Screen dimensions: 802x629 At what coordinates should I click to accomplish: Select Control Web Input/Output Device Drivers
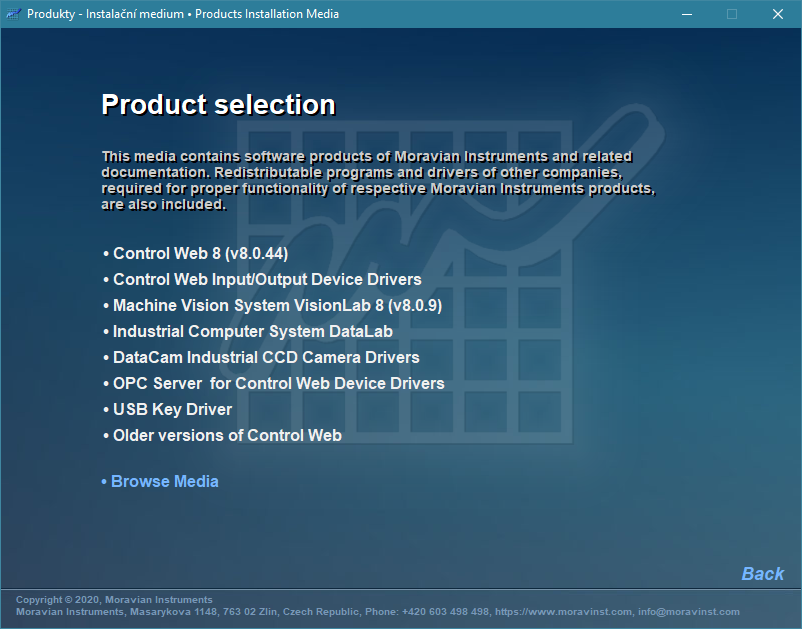(266, 279)
